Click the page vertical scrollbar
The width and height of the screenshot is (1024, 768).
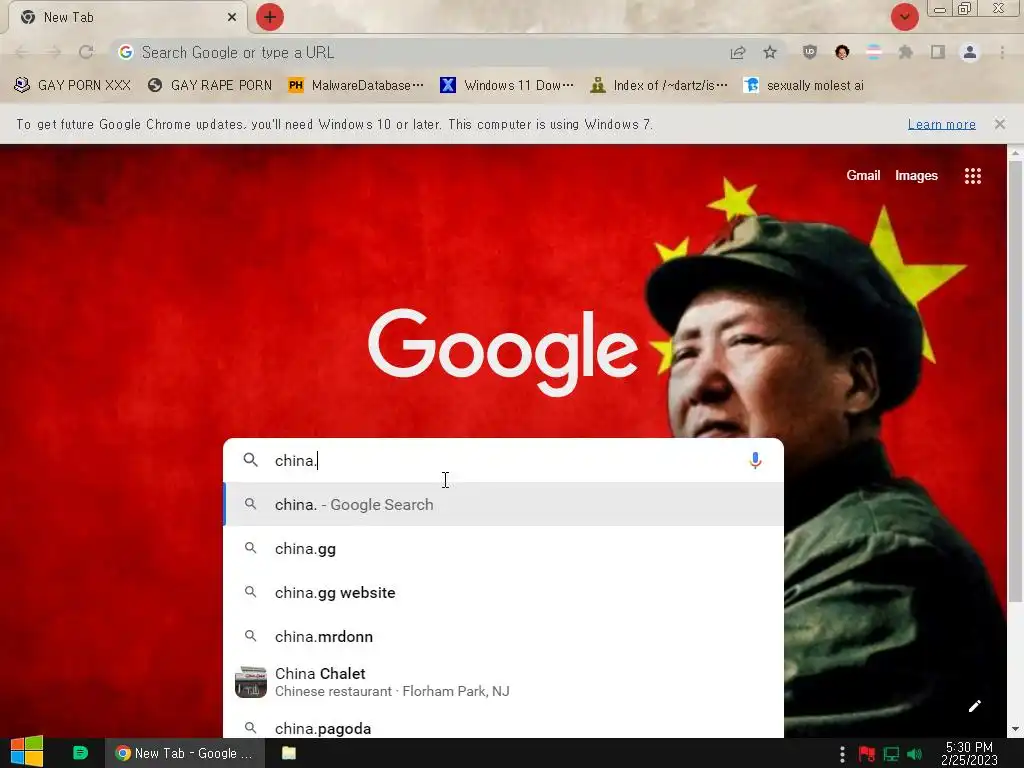pos(1014,382)
